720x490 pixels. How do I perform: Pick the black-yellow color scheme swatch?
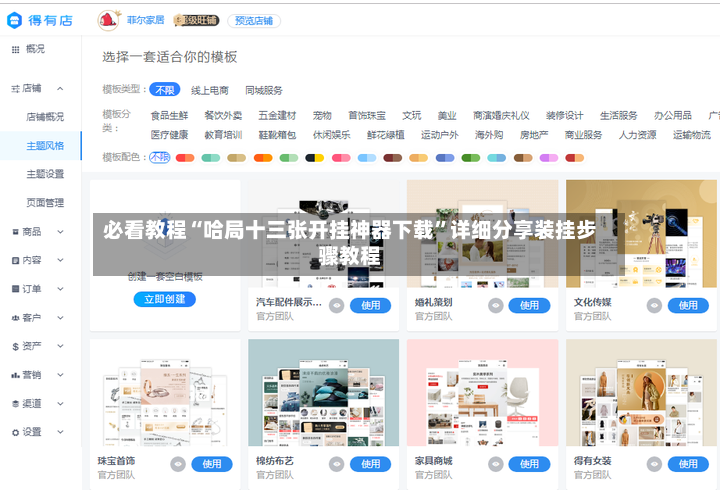[x=315, y=158]
